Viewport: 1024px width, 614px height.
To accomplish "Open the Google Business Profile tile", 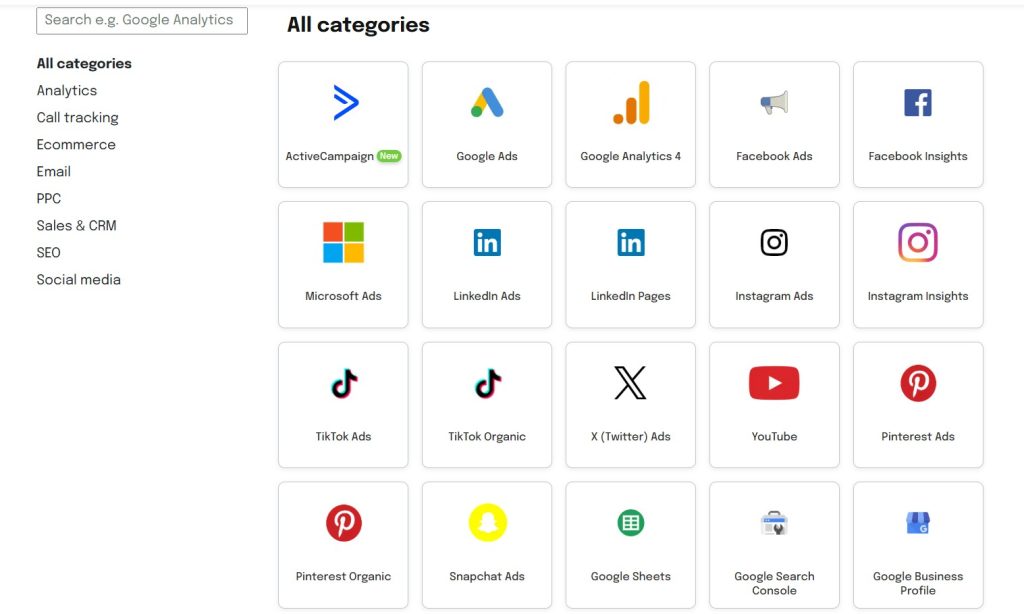I will click(918, 543).
